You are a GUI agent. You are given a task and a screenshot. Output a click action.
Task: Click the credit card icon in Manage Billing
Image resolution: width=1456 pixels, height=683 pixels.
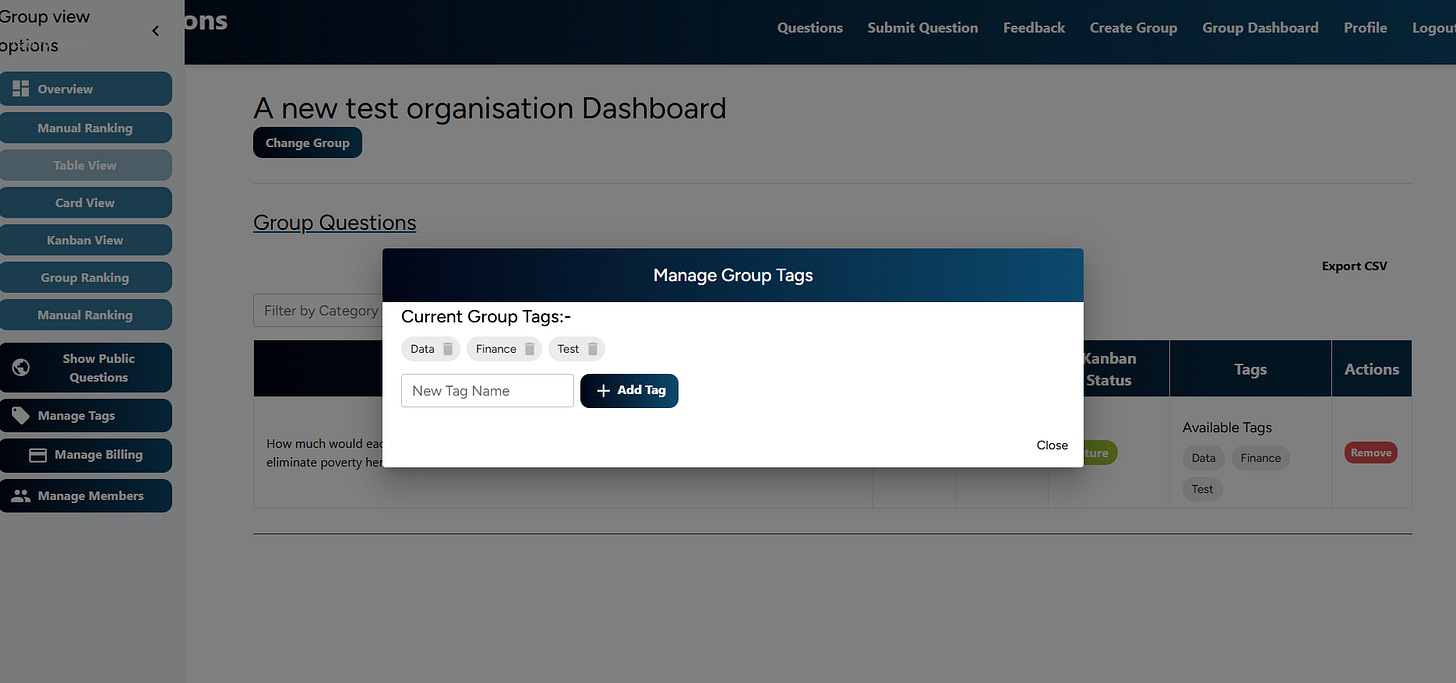(x=38, y=455)
